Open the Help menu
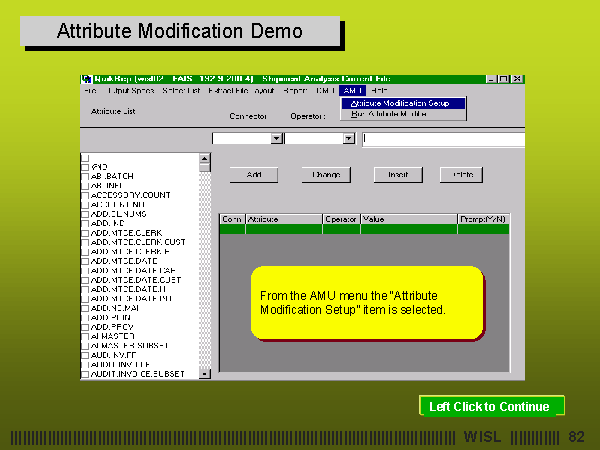 (x=379, y=91)
